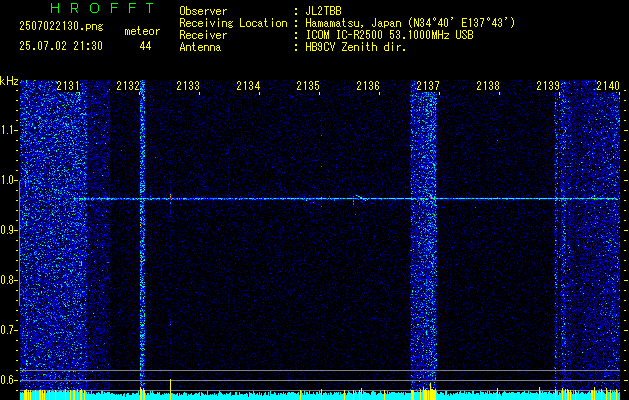
Task: Click the meteor label
Action: click(142, 31)
